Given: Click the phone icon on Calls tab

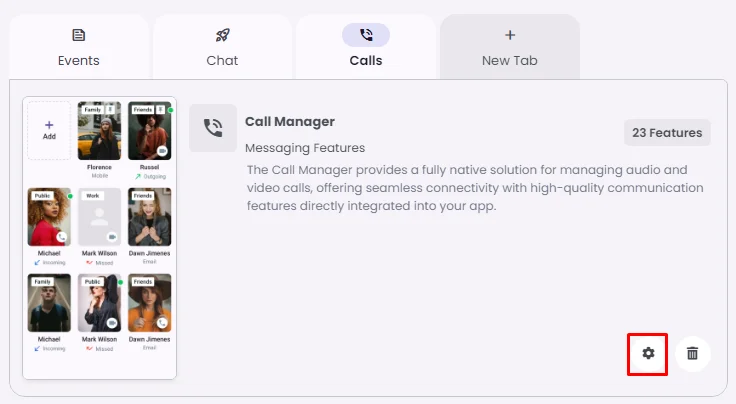Looking at the screenshot, I should (x=366, y=35).
